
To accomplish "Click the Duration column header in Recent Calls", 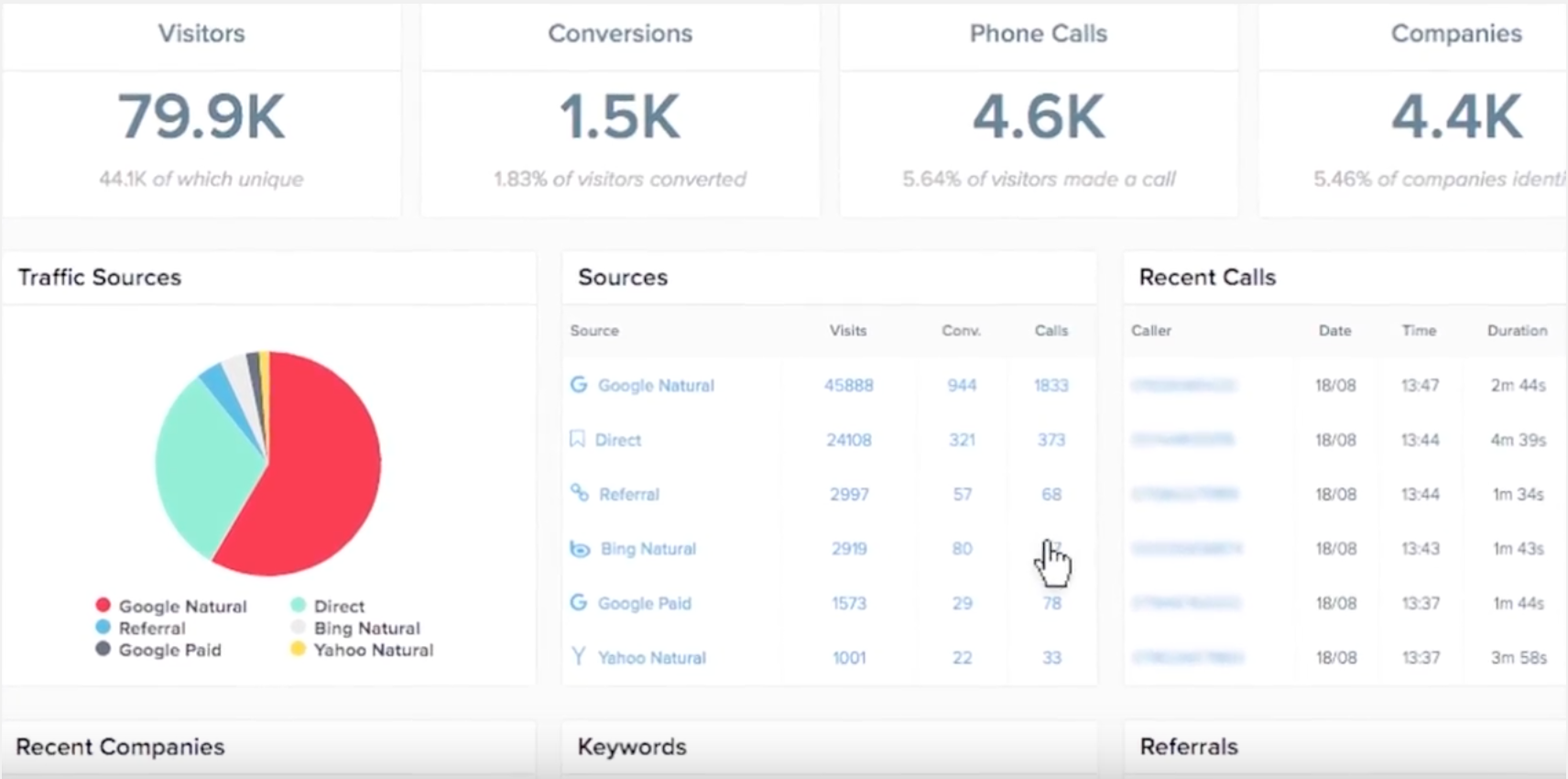I will tap(1518, 331).
